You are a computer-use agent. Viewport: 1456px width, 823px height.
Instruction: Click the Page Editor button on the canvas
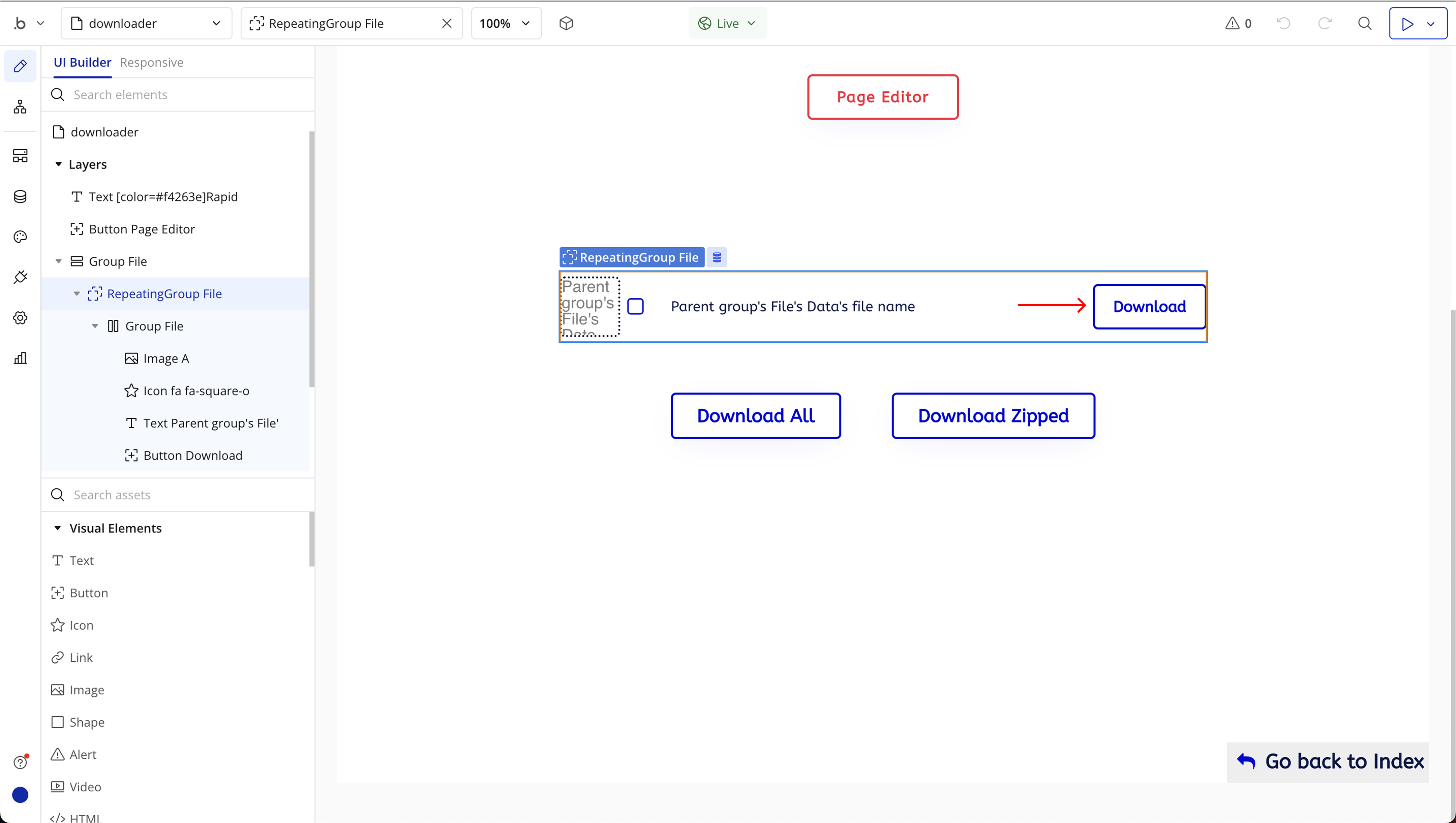click(x=882, y=97)
